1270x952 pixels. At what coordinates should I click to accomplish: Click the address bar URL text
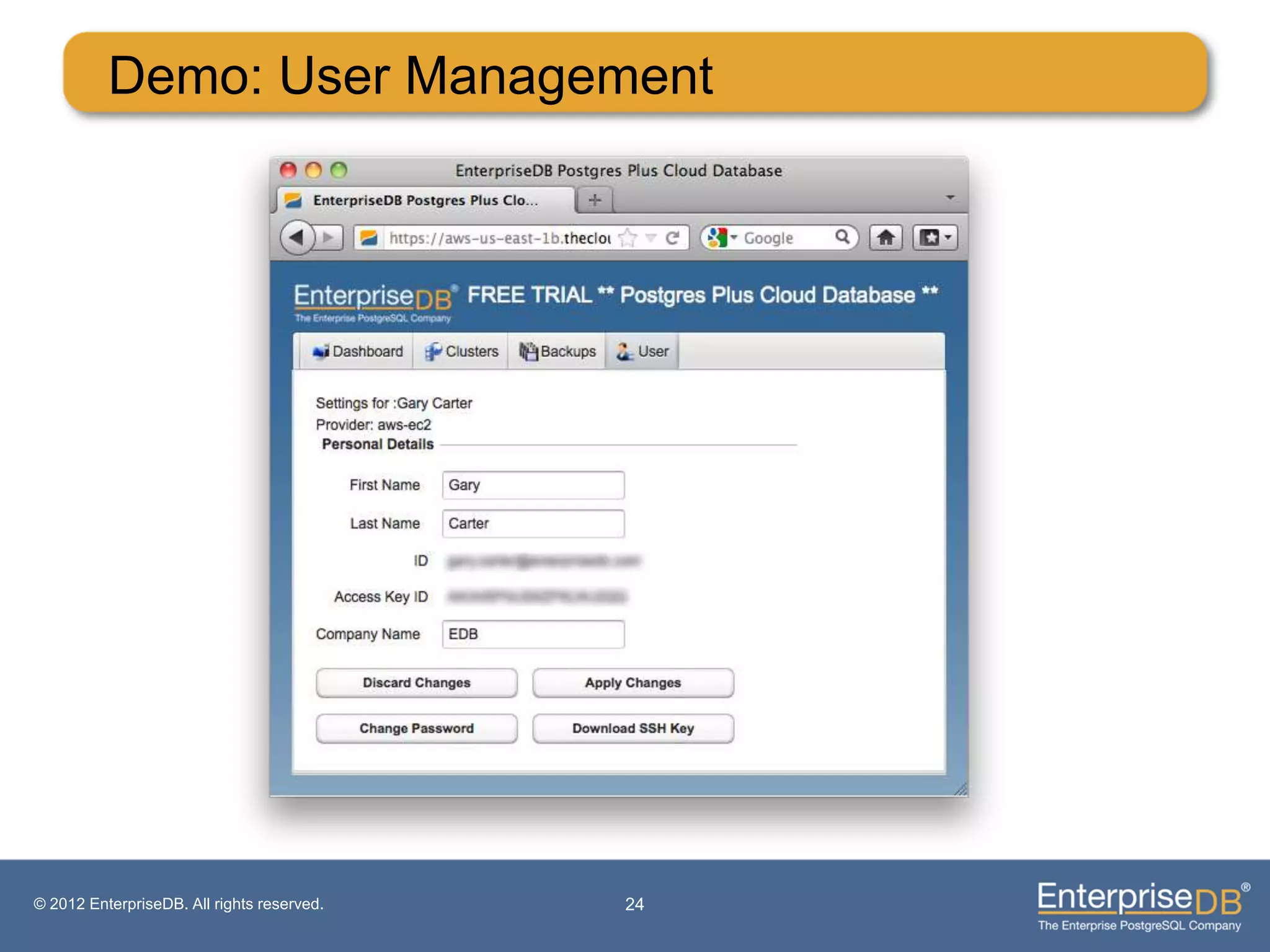[x=500, y=238]
